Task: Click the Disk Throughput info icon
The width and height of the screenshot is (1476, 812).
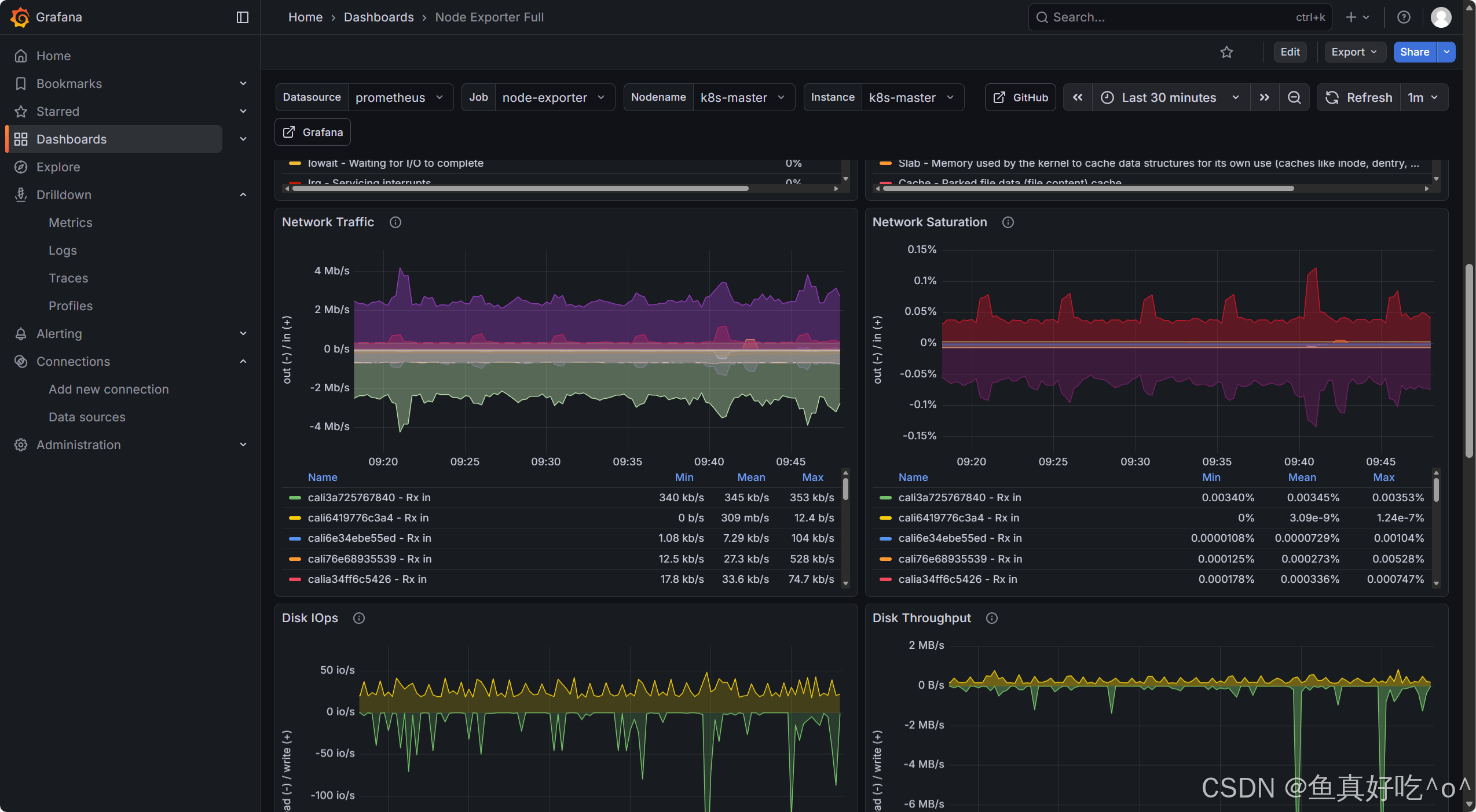Action: coord(992,618)
